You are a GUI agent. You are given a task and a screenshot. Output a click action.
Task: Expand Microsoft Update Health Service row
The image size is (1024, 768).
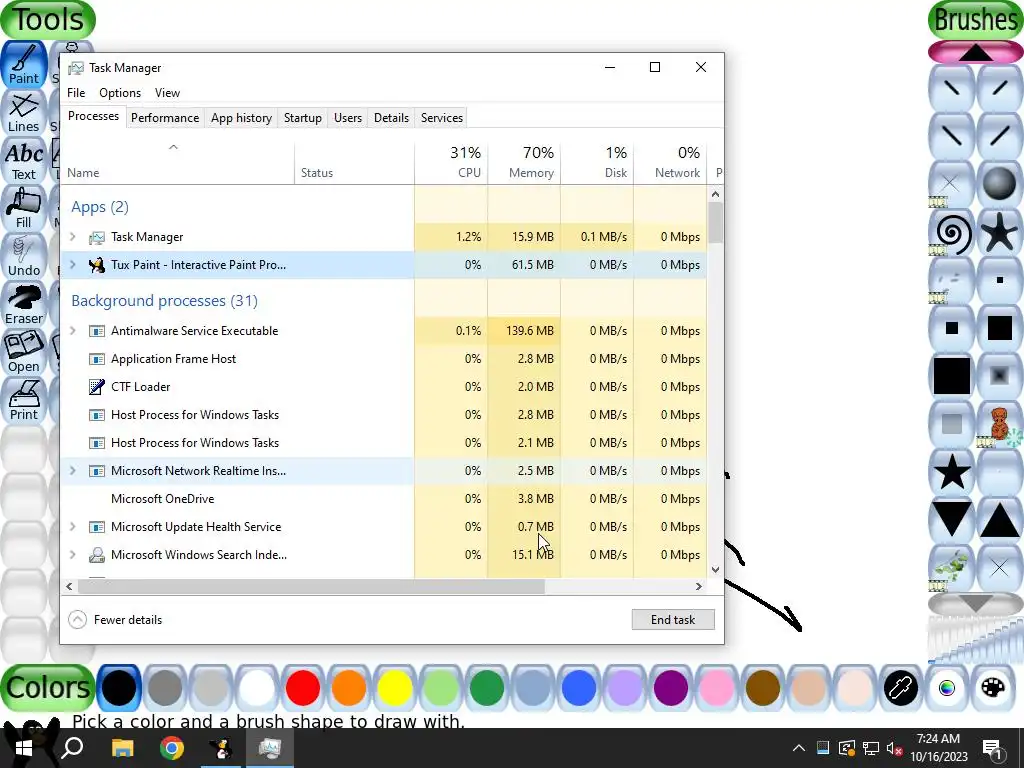(72, 526)
